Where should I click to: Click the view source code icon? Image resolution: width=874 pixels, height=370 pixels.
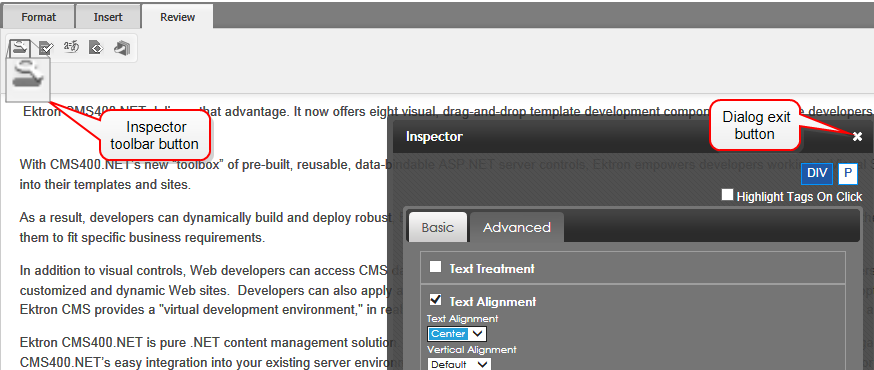(x=96, y=48)
